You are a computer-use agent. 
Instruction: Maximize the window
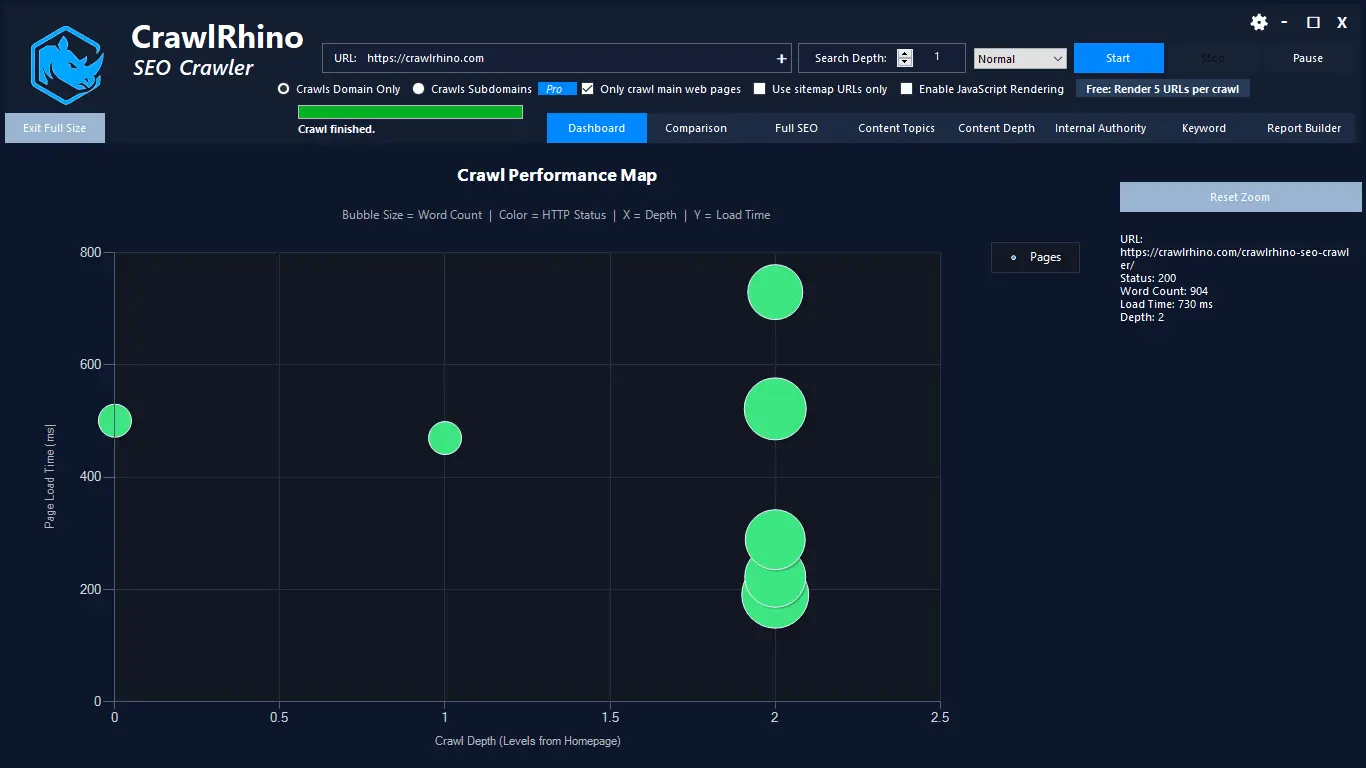(1313, 22)
